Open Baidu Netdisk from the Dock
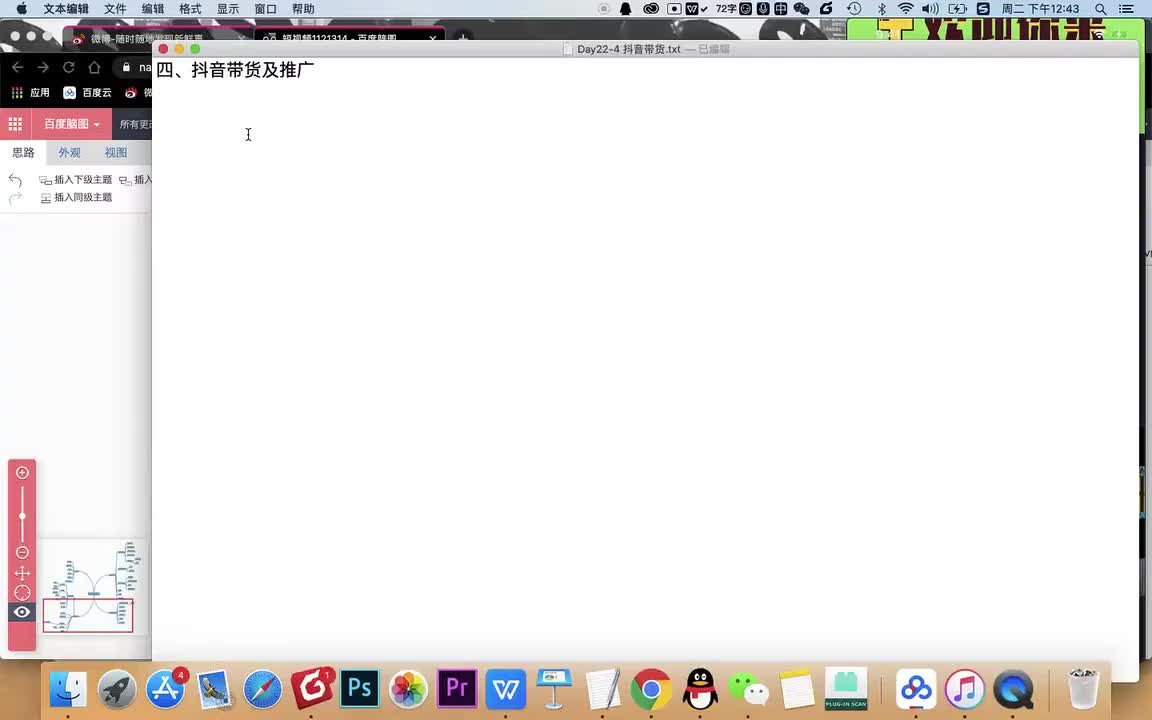This screenshot has width=1152, height=720. click(x=915, y=689)
